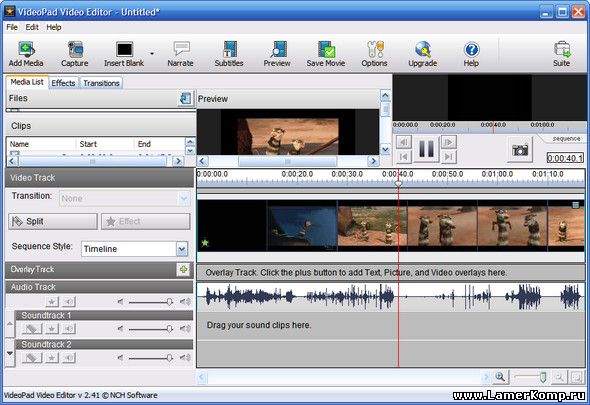Click the green star on first video clip

coord(205,243)
